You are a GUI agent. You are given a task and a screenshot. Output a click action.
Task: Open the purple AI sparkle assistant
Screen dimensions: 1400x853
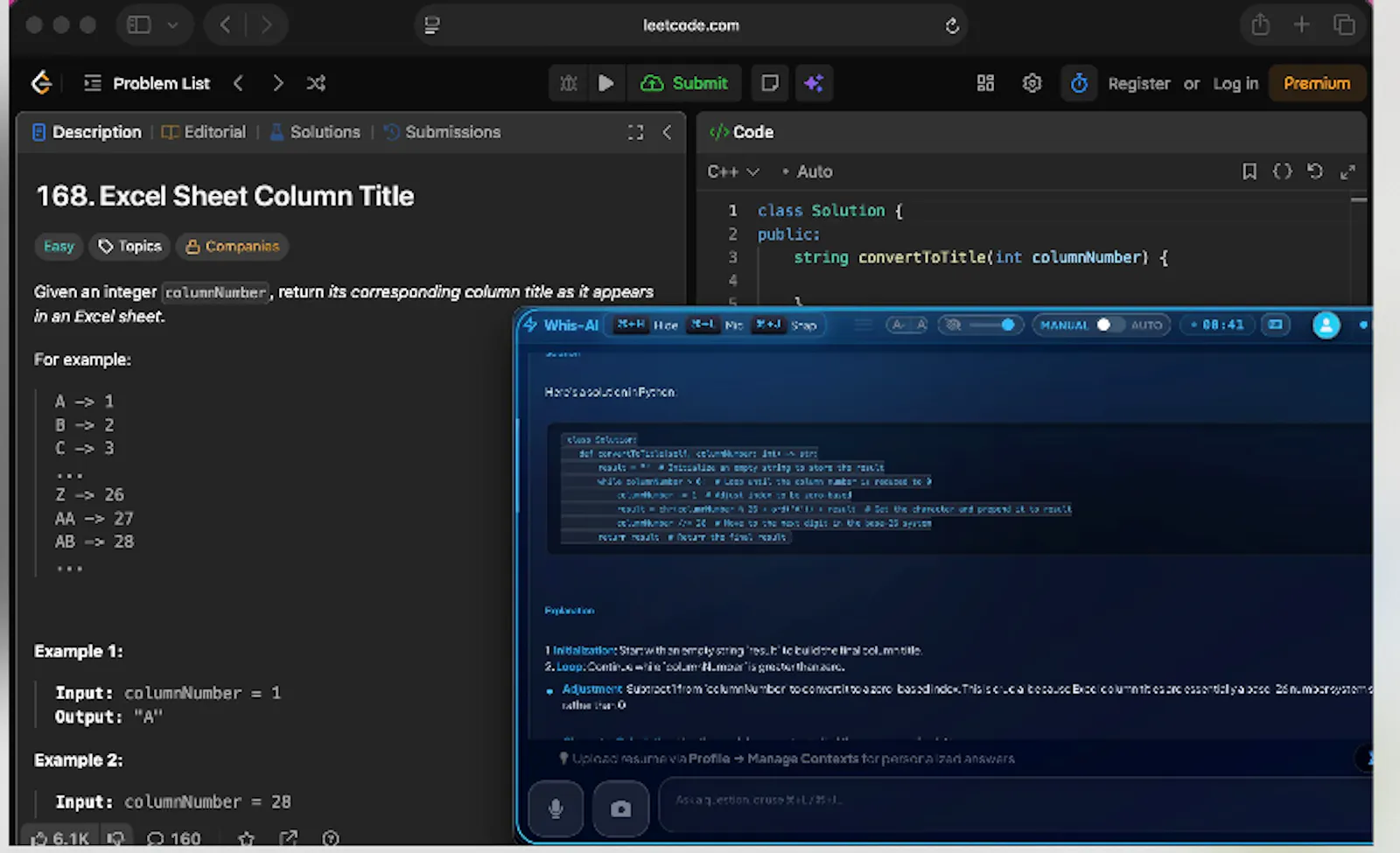click(x=814, y=83)
